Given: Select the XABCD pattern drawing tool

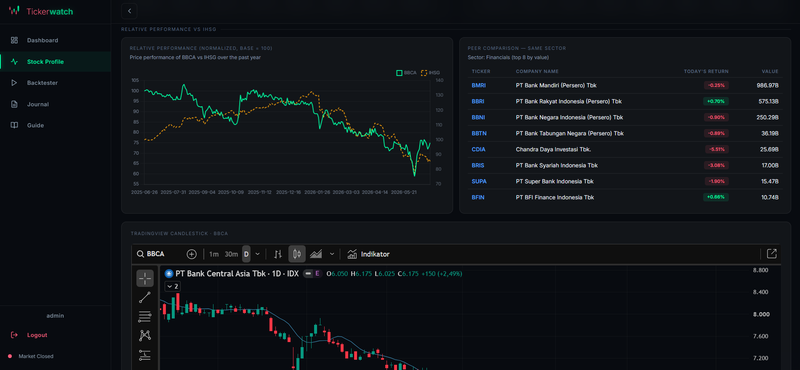Looking at the screenshot, I should (x=145, y=335).
